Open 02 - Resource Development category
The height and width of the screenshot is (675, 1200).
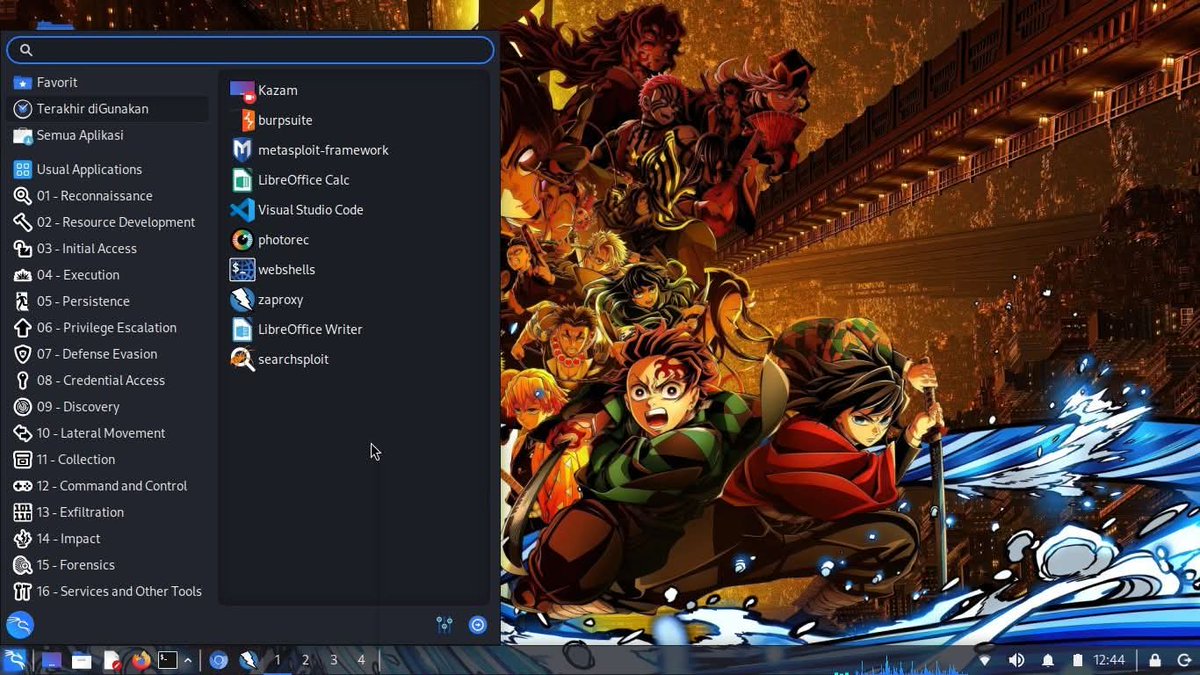[x=109, y=222]
